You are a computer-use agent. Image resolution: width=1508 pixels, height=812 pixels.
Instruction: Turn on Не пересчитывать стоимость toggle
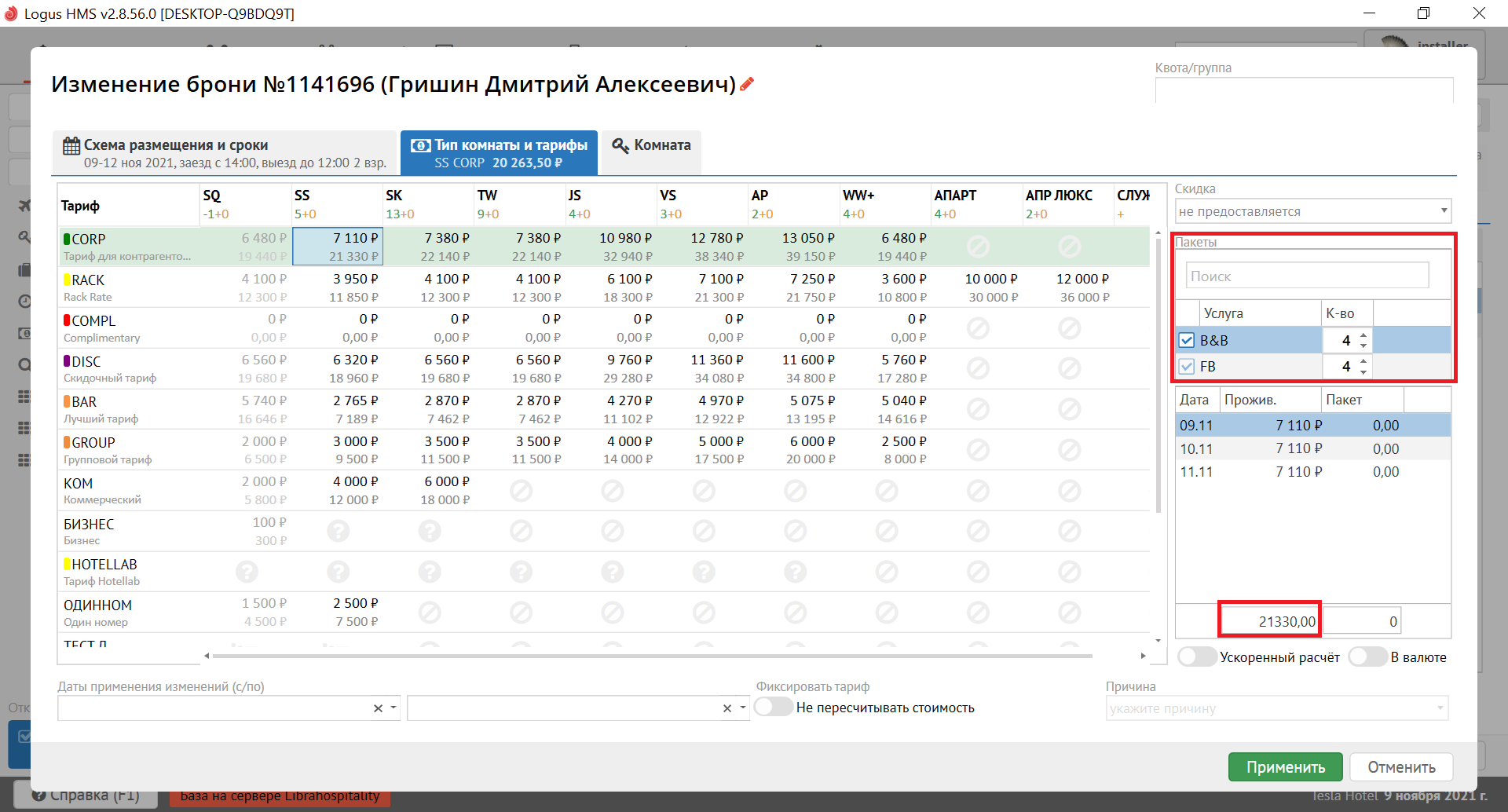pyautogui.click(x=774, y=708)
